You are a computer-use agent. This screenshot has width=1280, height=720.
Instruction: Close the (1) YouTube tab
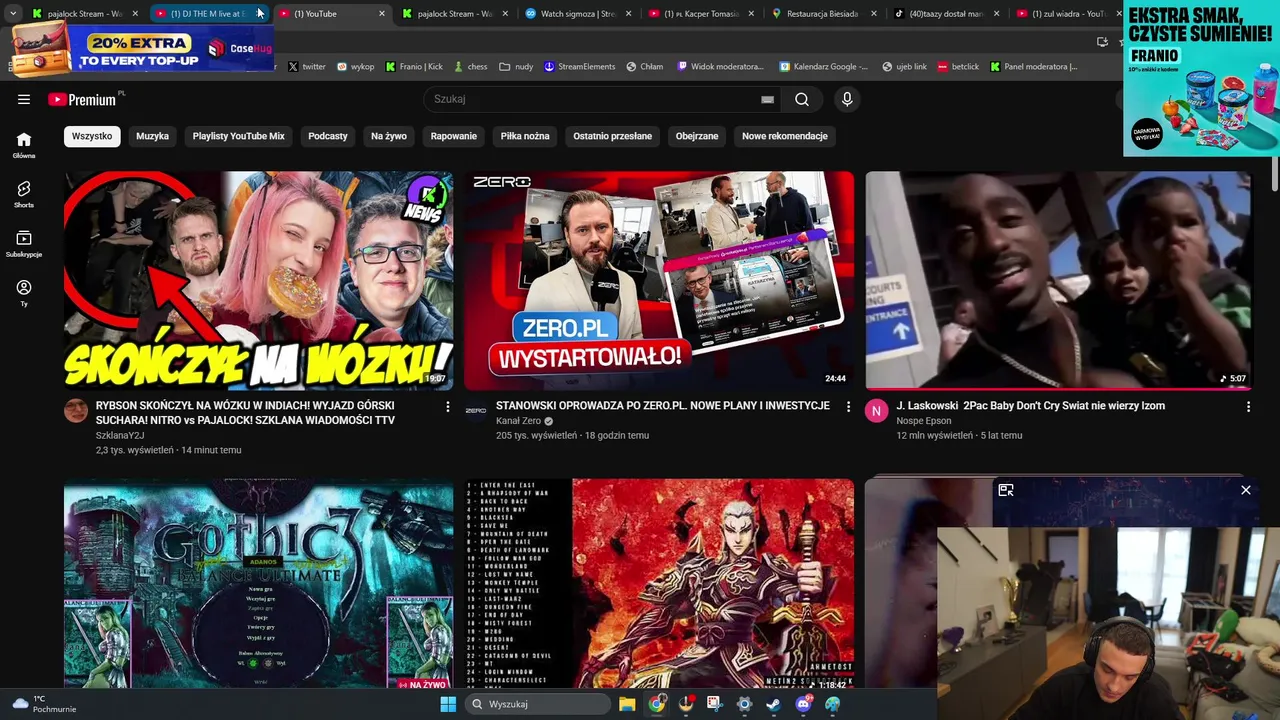pyautogui.click(x=381, y=14)
